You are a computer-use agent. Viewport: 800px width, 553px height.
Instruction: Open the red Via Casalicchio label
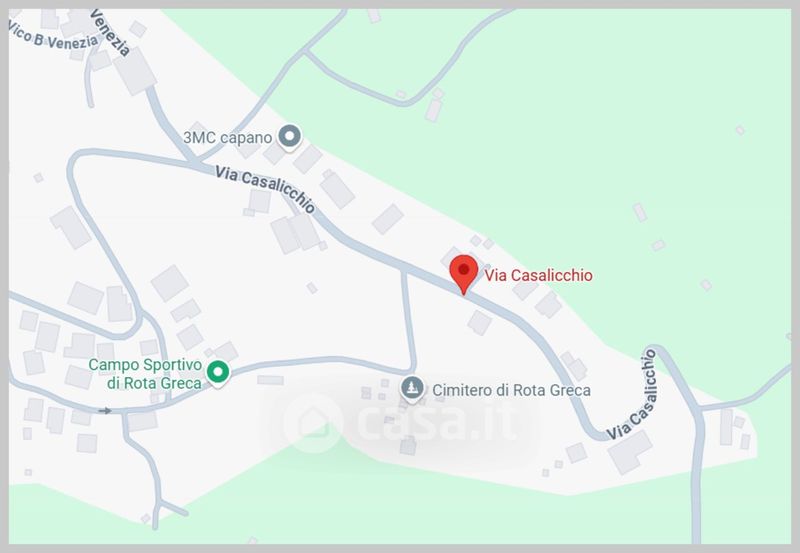[538, 275]
